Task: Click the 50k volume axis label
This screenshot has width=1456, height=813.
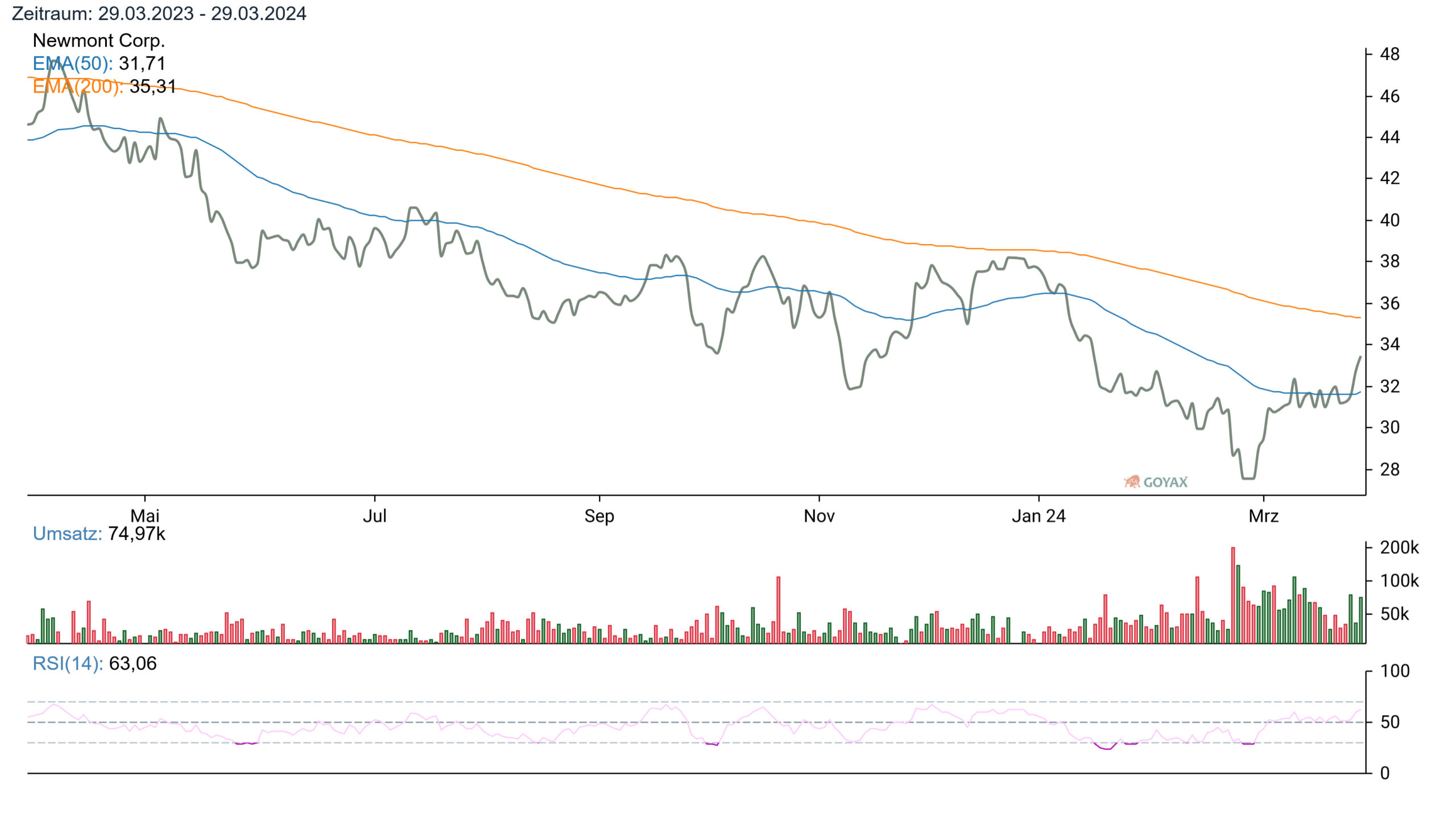Action: (x=1395, y=614)
